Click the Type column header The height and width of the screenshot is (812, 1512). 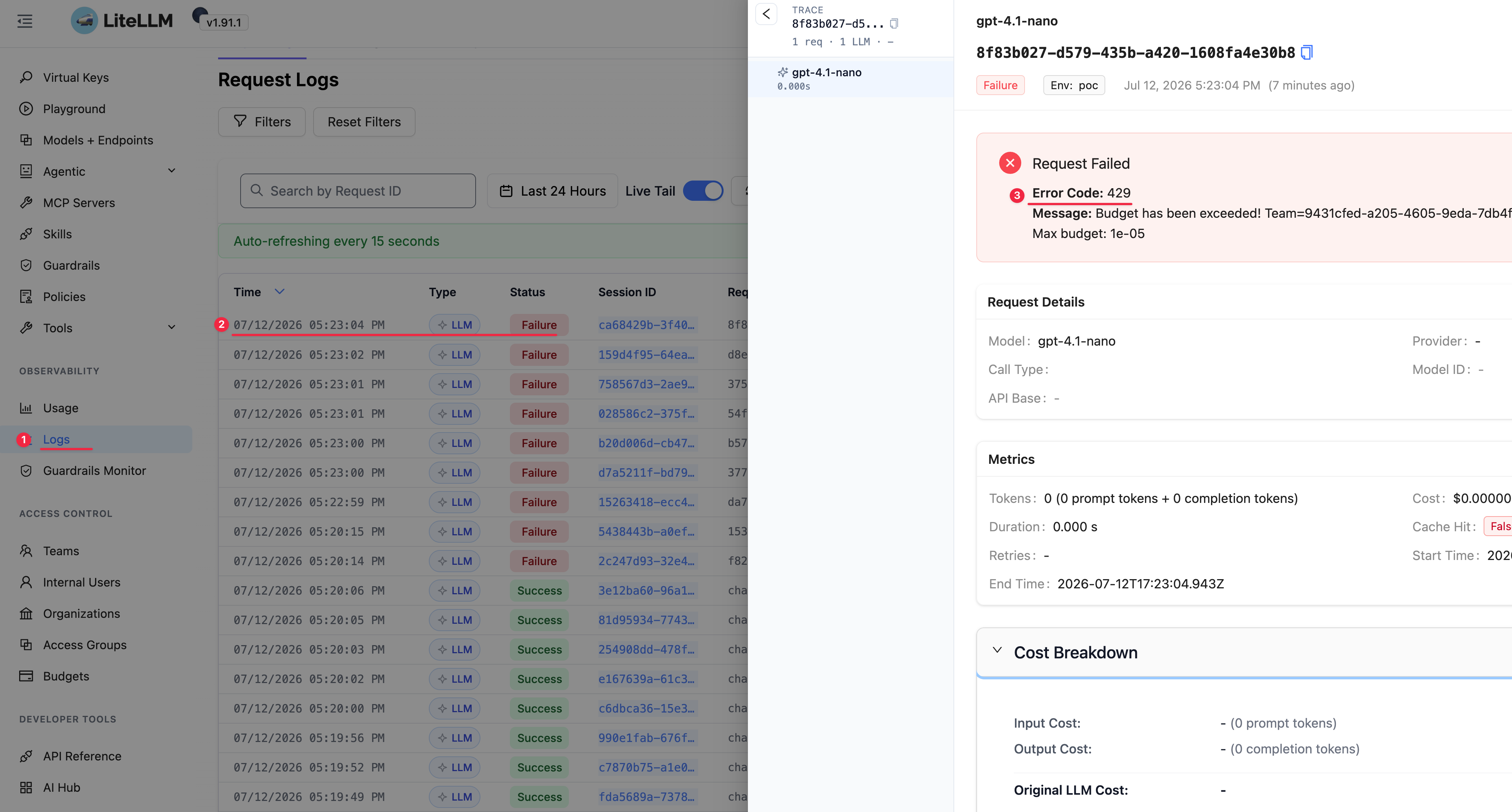[442, 292]
